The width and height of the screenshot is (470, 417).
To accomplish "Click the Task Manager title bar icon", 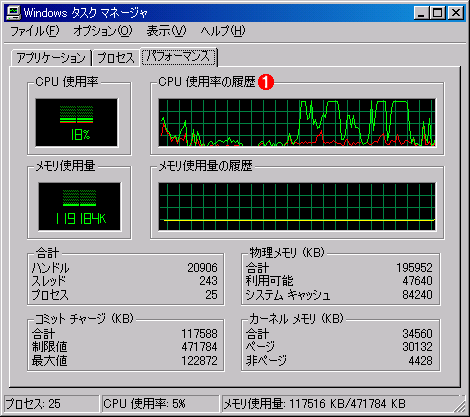I will coord(13,13).
